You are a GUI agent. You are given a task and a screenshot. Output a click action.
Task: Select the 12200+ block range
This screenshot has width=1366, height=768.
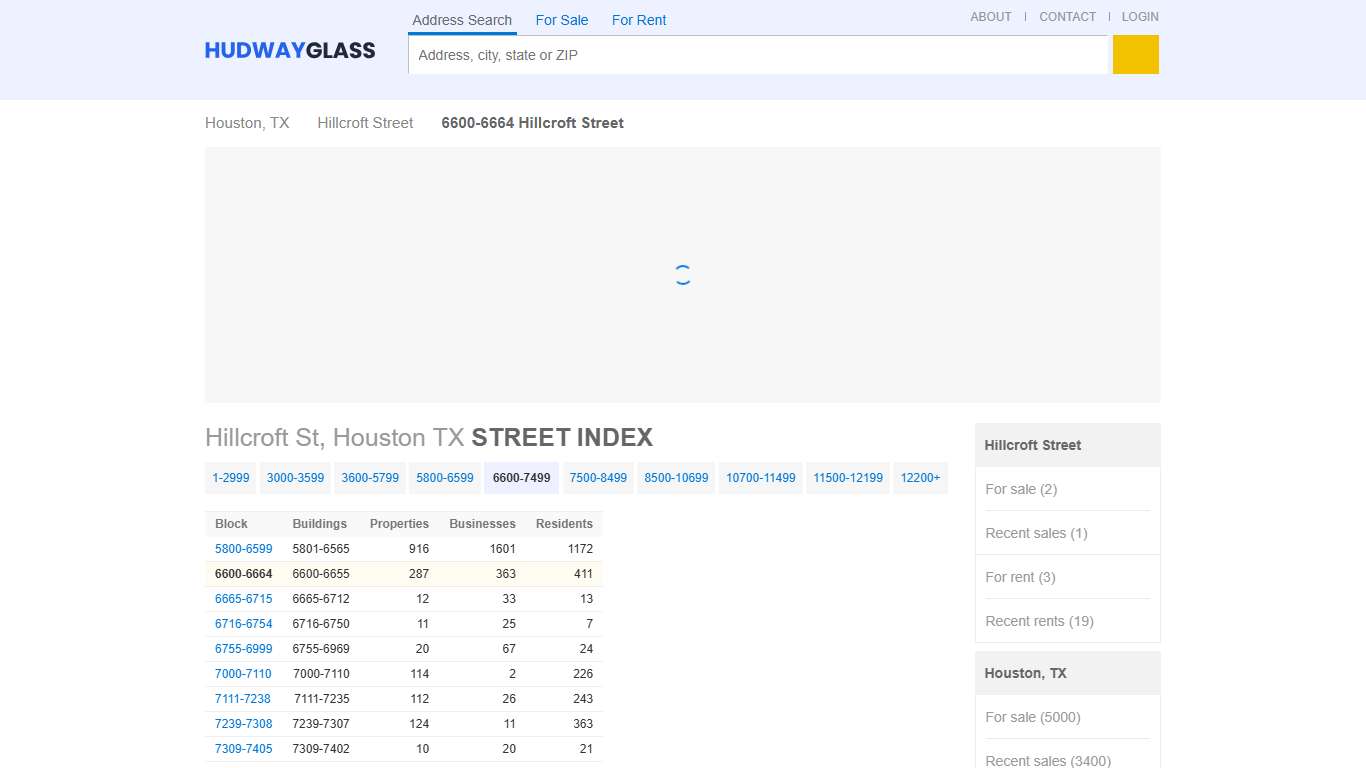point(919,477)
